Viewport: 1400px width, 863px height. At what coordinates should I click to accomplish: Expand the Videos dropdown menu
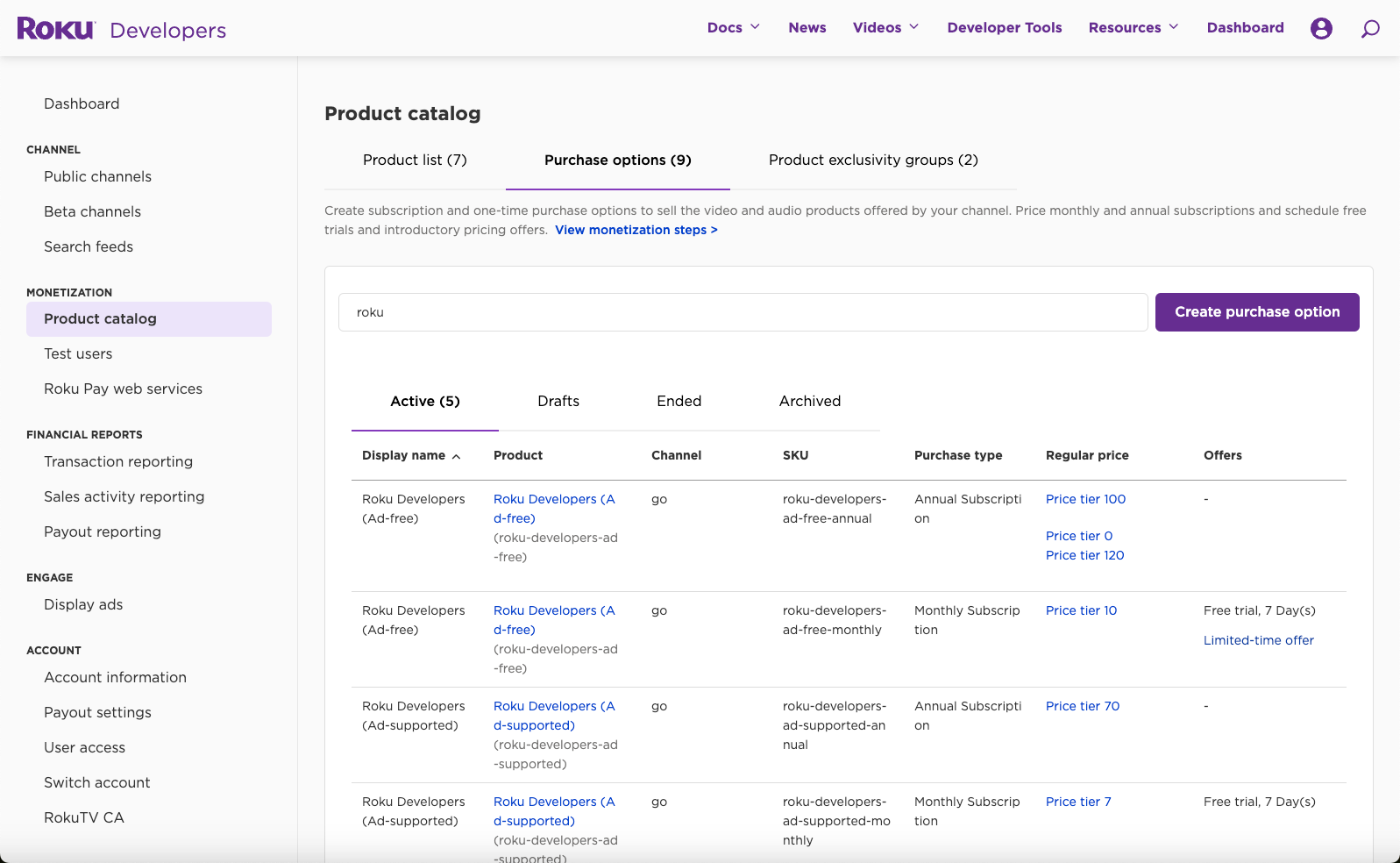(x=885, y=28)
